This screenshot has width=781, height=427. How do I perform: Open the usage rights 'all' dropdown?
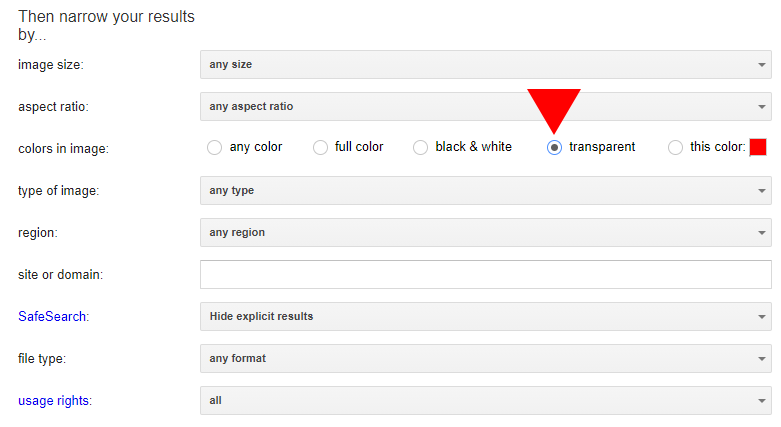tap(486, 400)
